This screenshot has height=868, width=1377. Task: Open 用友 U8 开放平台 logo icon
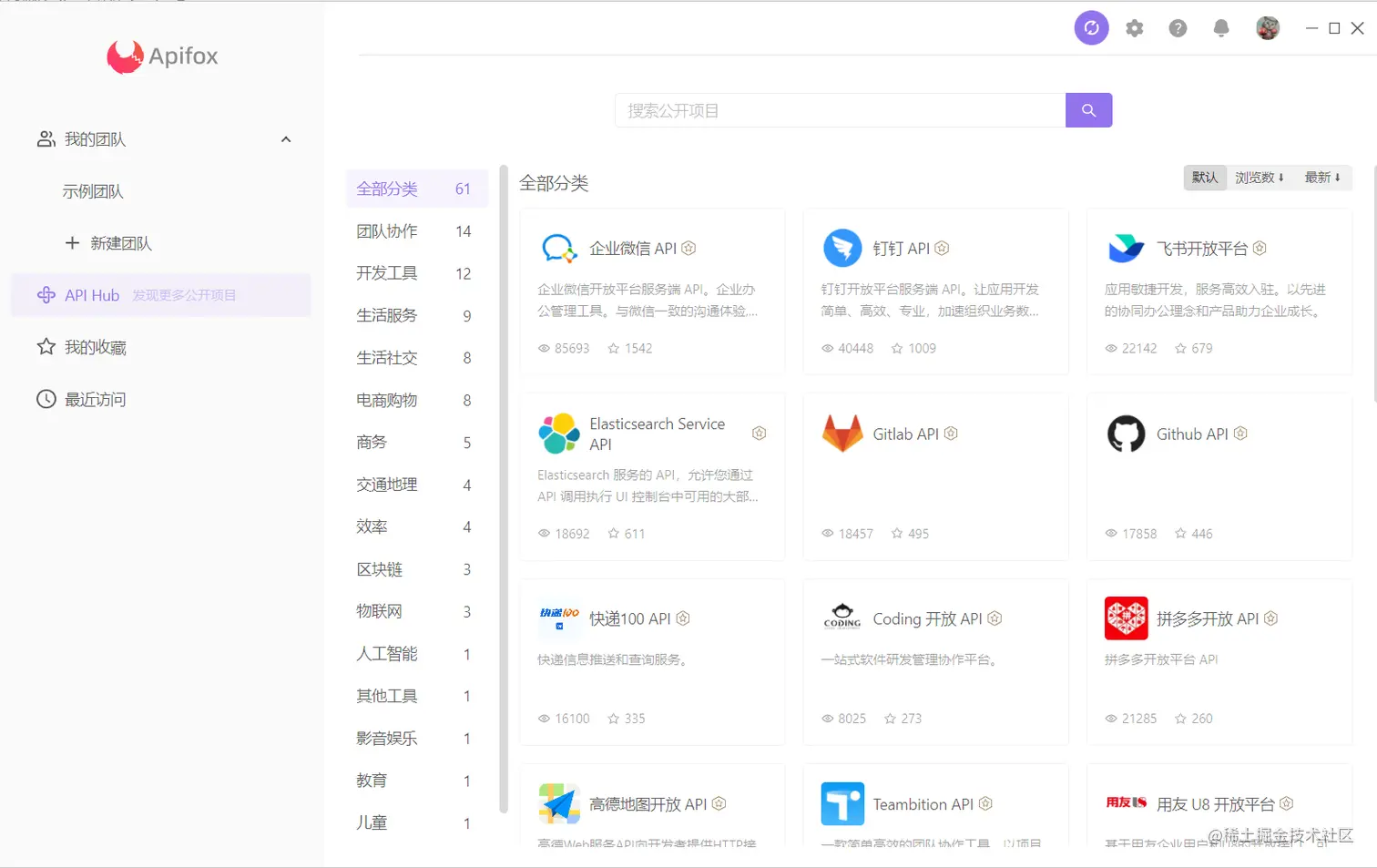tap(1126, 802)
